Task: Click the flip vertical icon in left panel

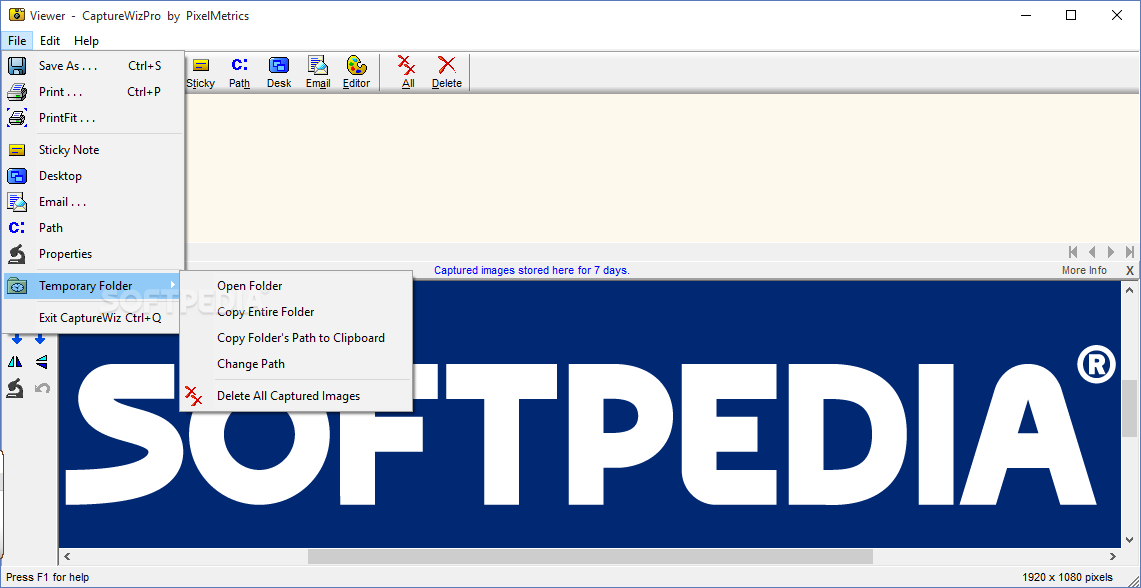Action: click(x=41, y=362)
